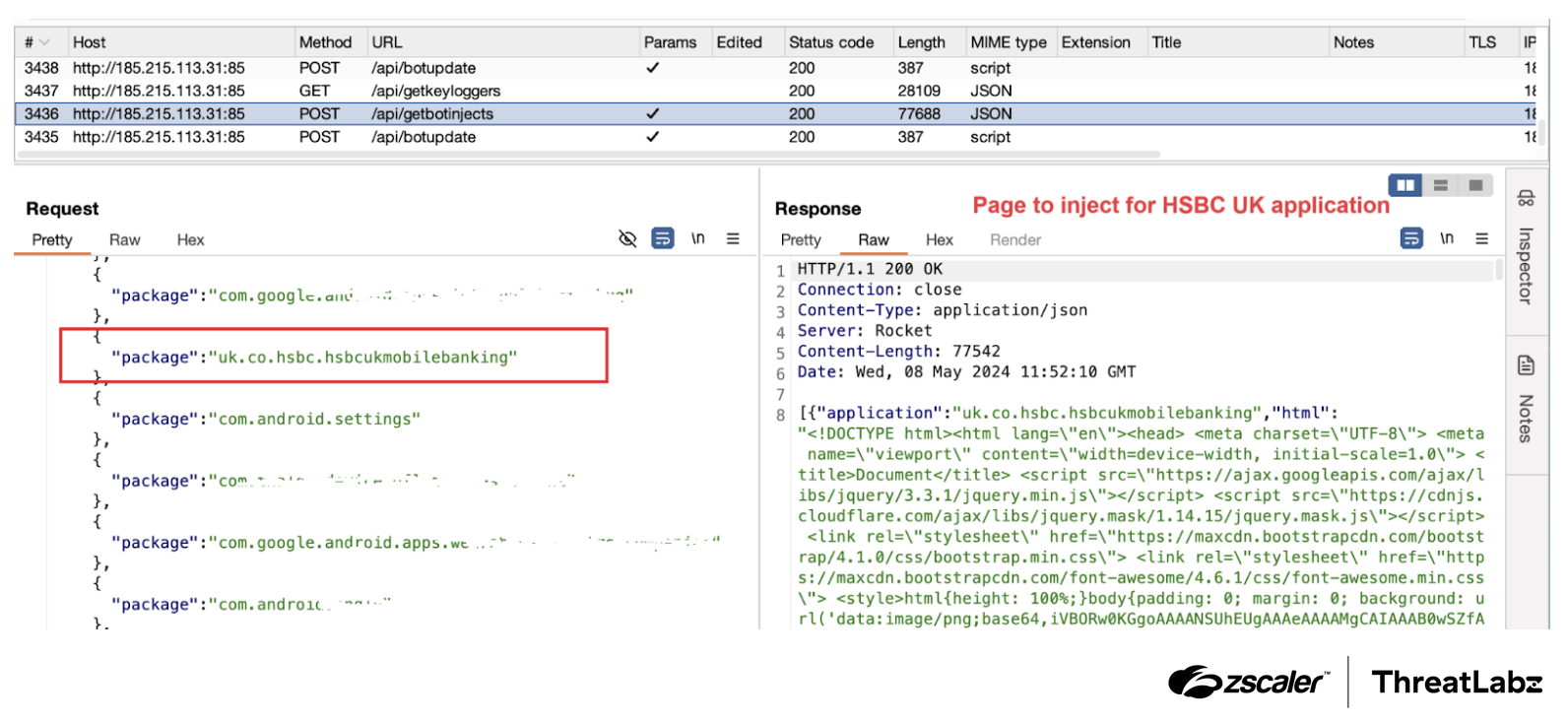Sort history by Params column header
This screenshot has width=1568, height=723.
coord(675,42)
